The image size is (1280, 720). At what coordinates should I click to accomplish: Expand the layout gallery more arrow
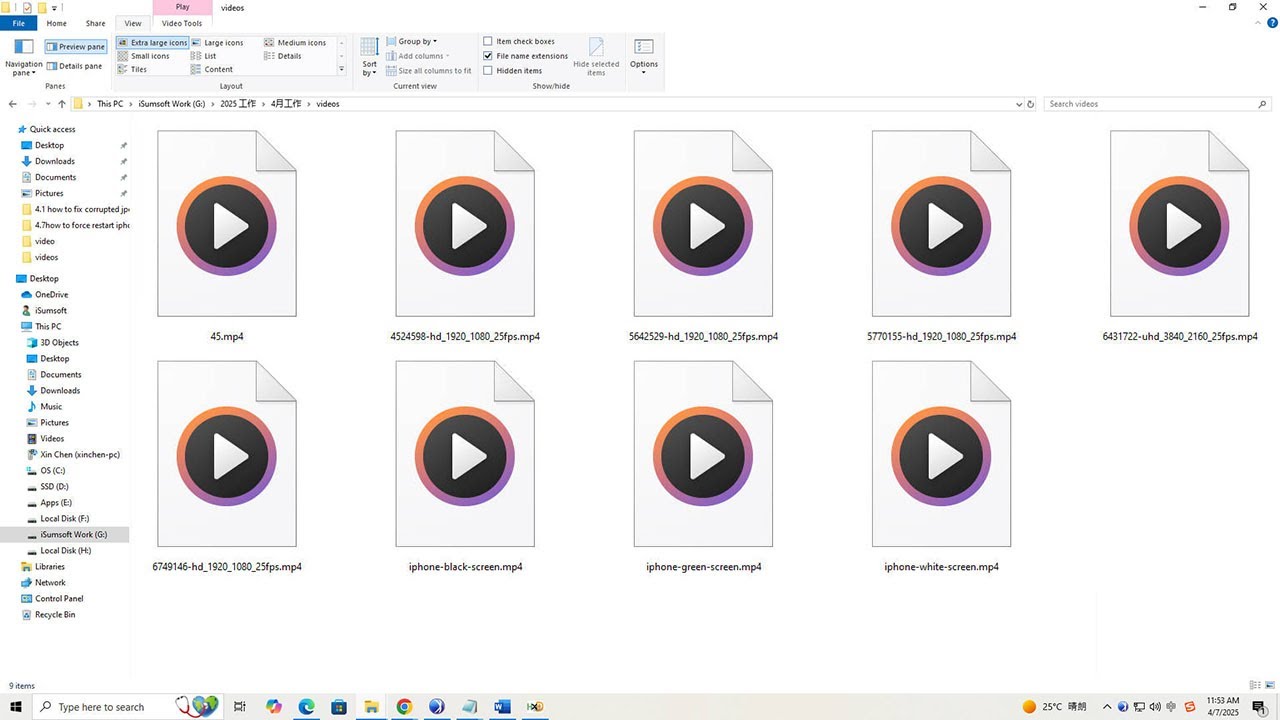(x=342, y=70)
